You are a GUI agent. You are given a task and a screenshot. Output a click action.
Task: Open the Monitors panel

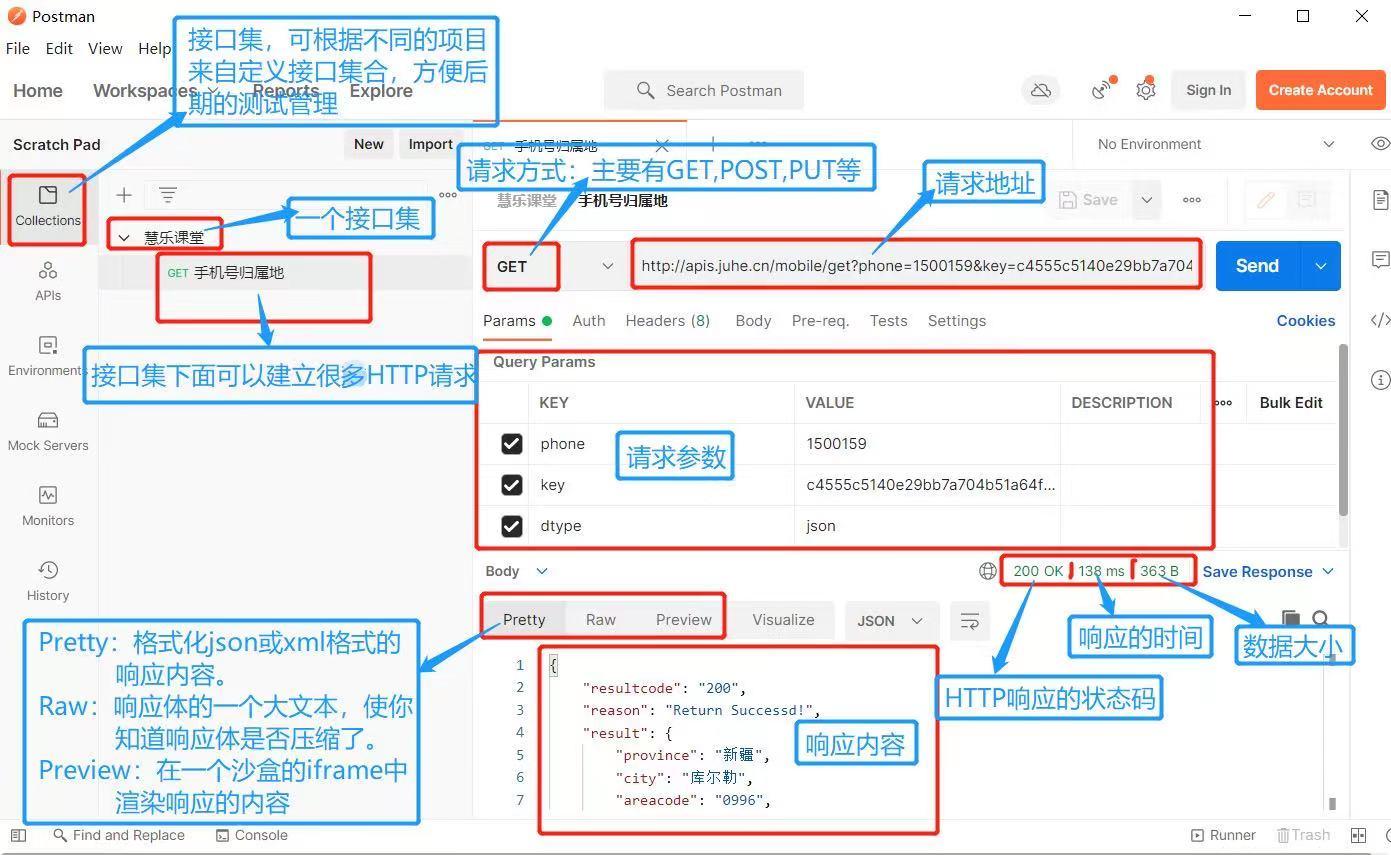tap(47, 505)
